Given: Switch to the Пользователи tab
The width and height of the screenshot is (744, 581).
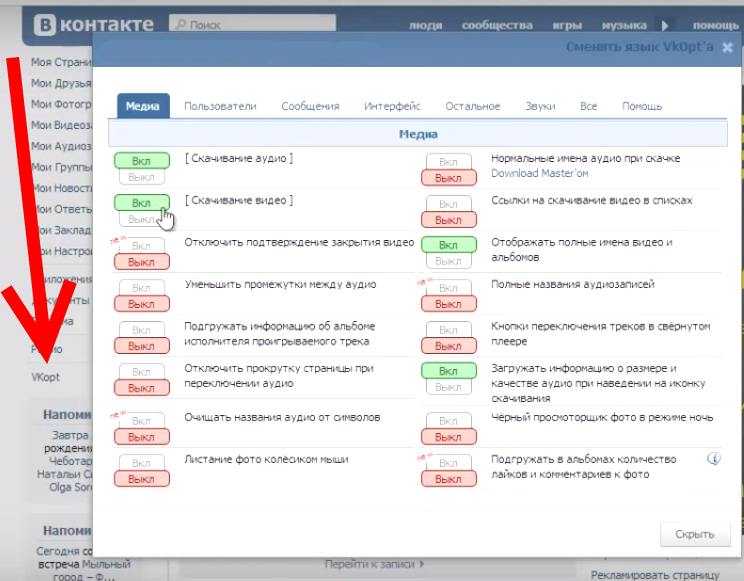Looking at the screenshot, I should pos(220,106).
